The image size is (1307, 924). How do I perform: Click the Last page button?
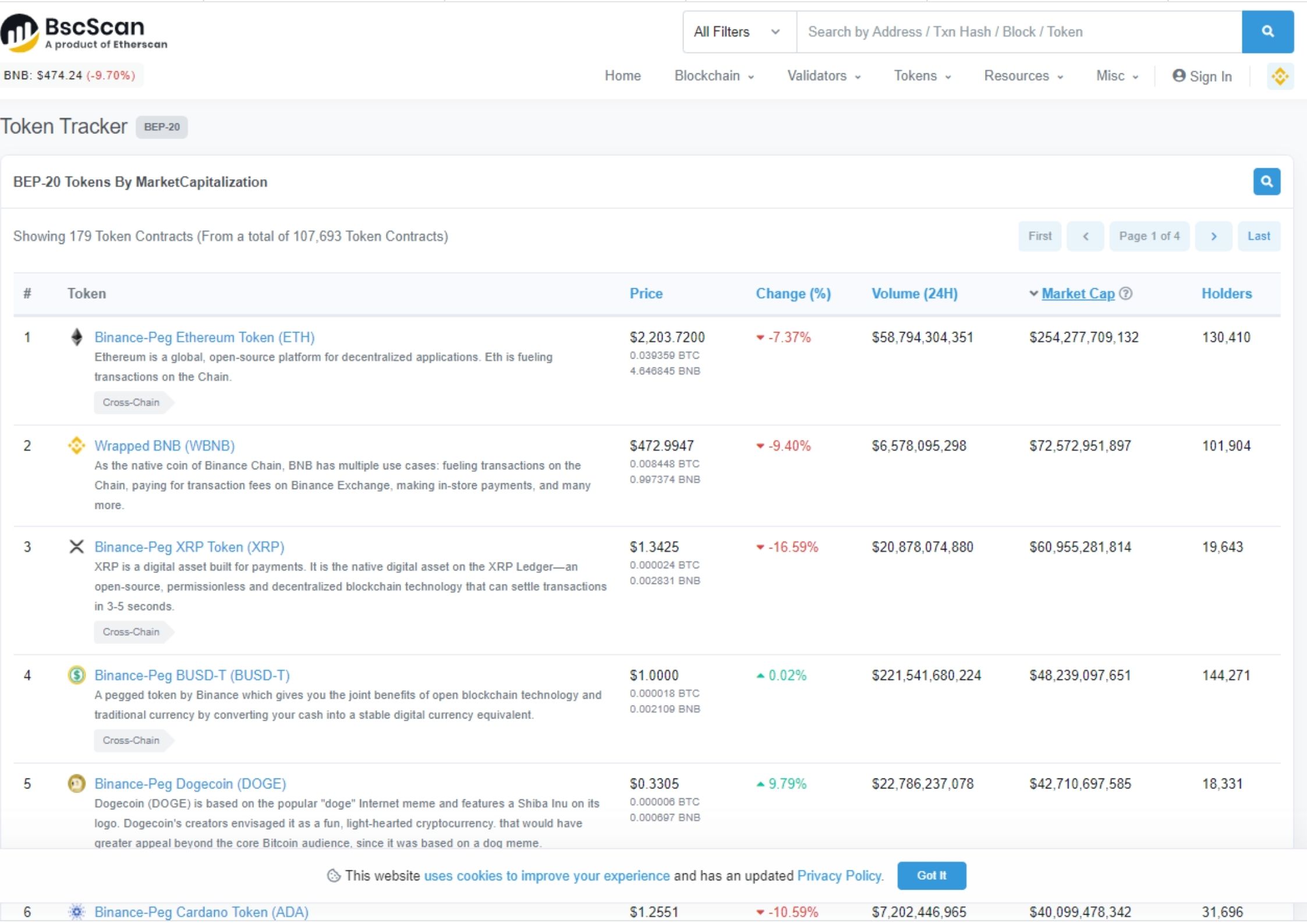[1259, 236]
